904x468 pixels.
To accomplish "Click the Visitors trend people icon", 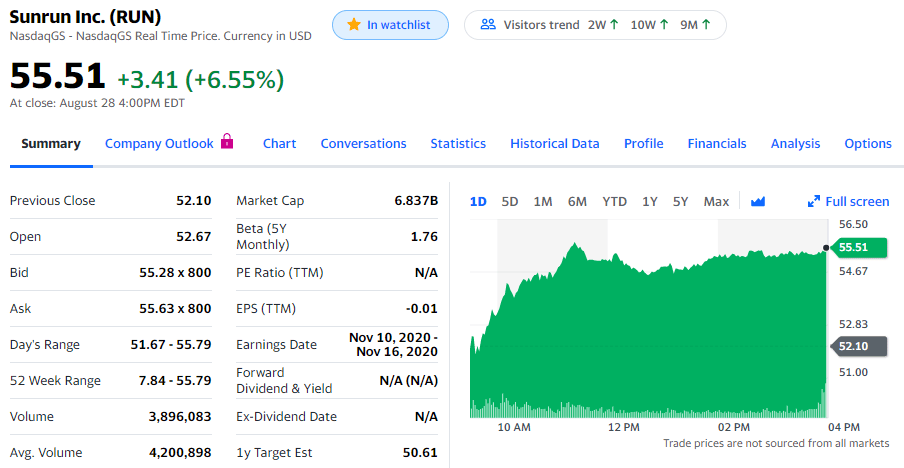I will 488,25.
